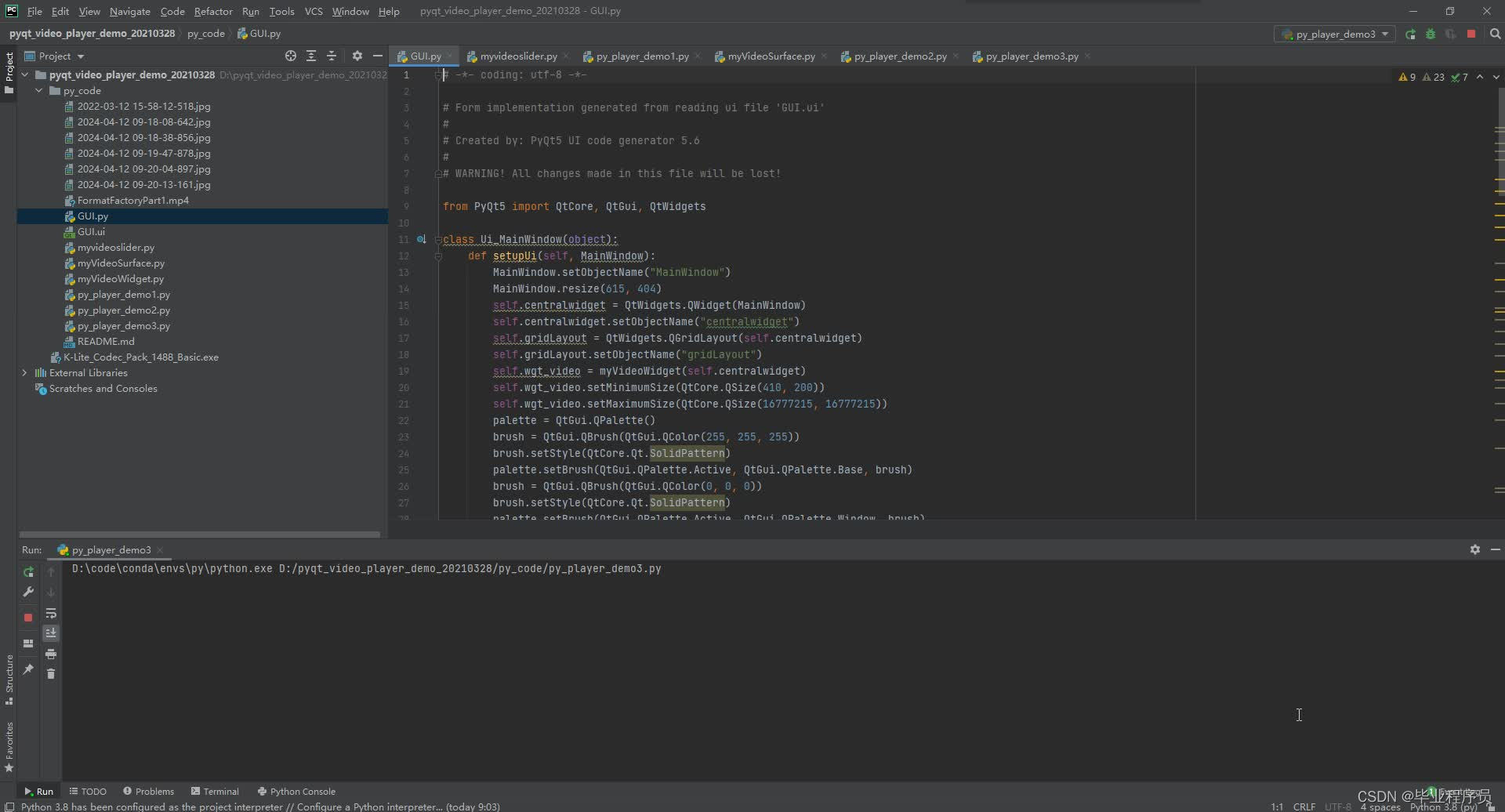
Task: Open myVideoWidget.py from project tree
Action: click(121, 278)
